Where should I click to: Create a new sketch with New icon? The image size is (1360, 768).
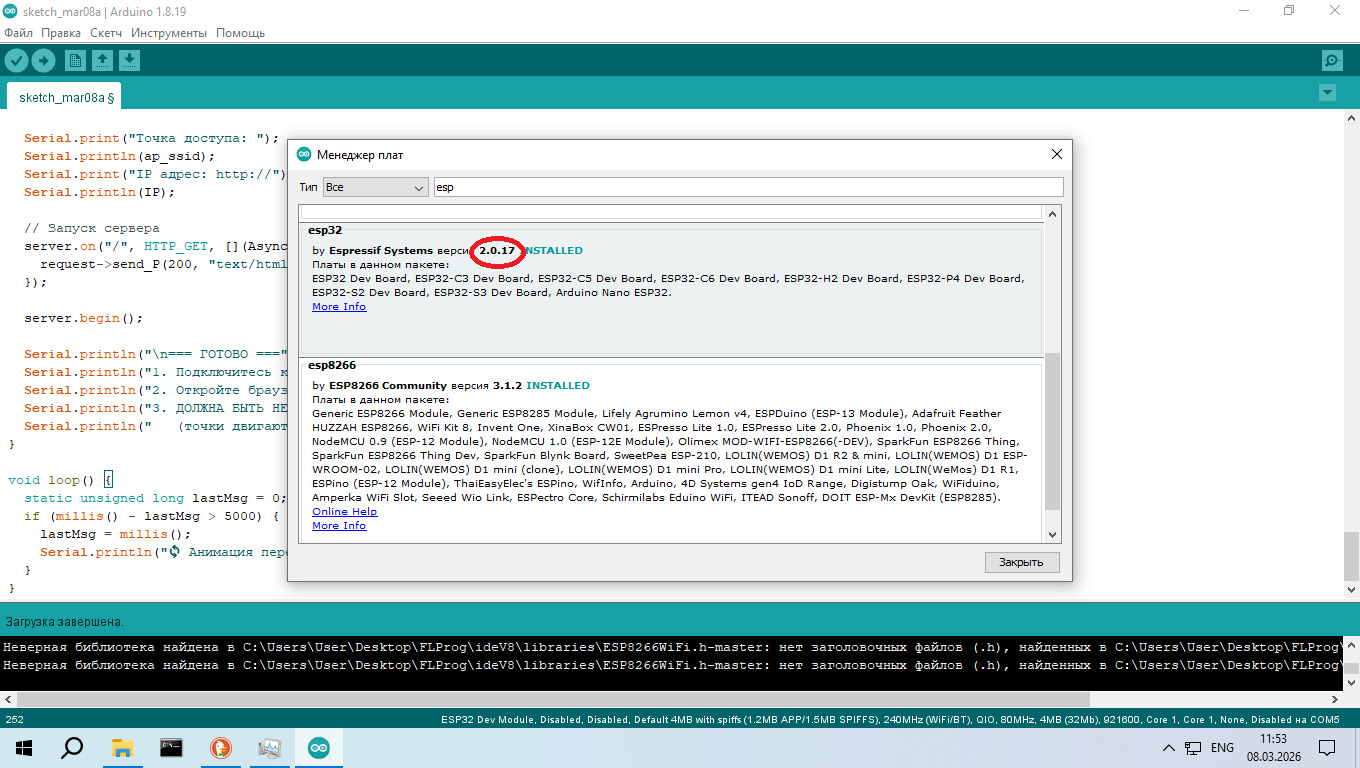pos(75,61)
